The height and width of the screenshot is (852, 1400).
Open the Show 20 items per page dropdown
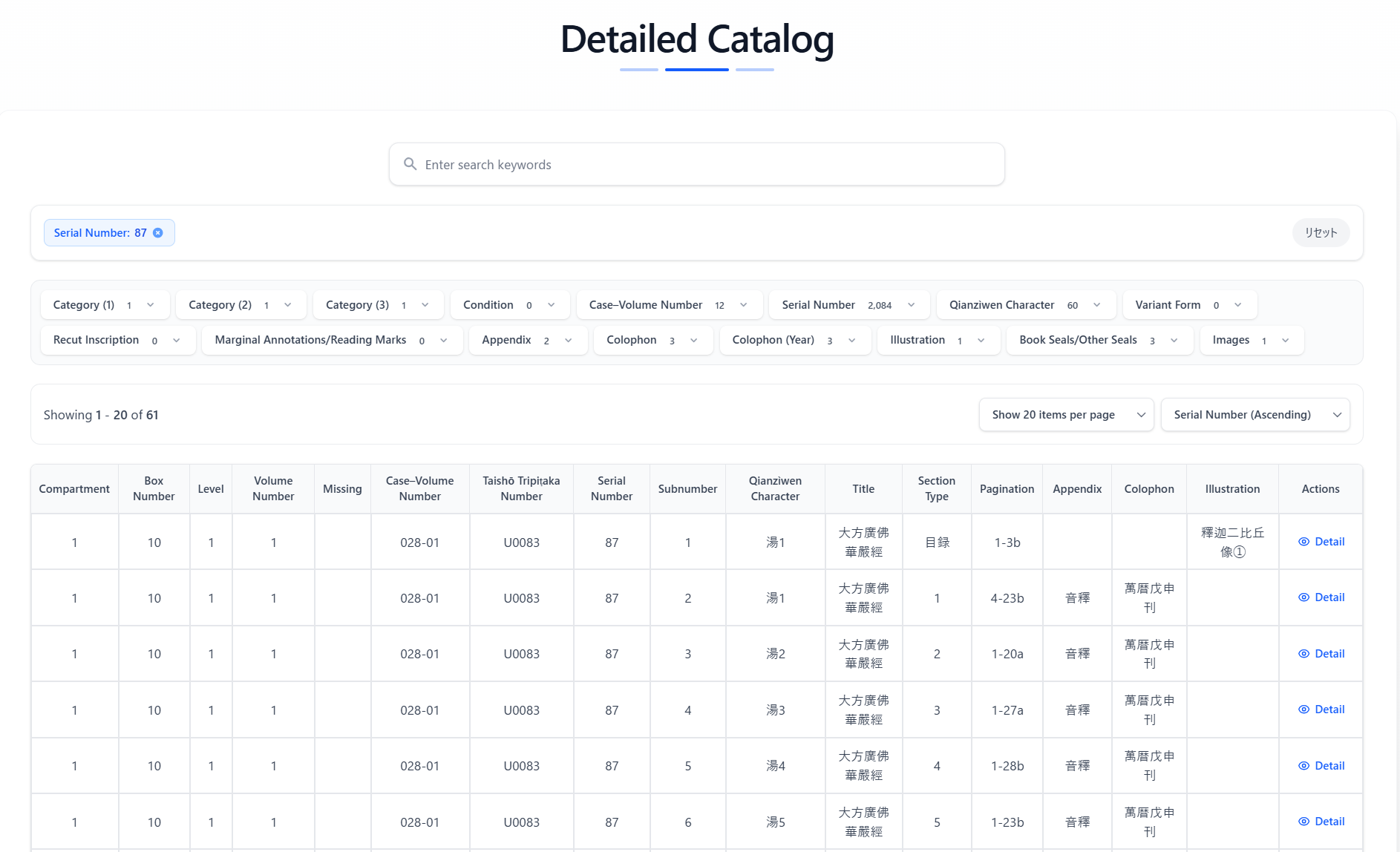(x=1066, y=415)
